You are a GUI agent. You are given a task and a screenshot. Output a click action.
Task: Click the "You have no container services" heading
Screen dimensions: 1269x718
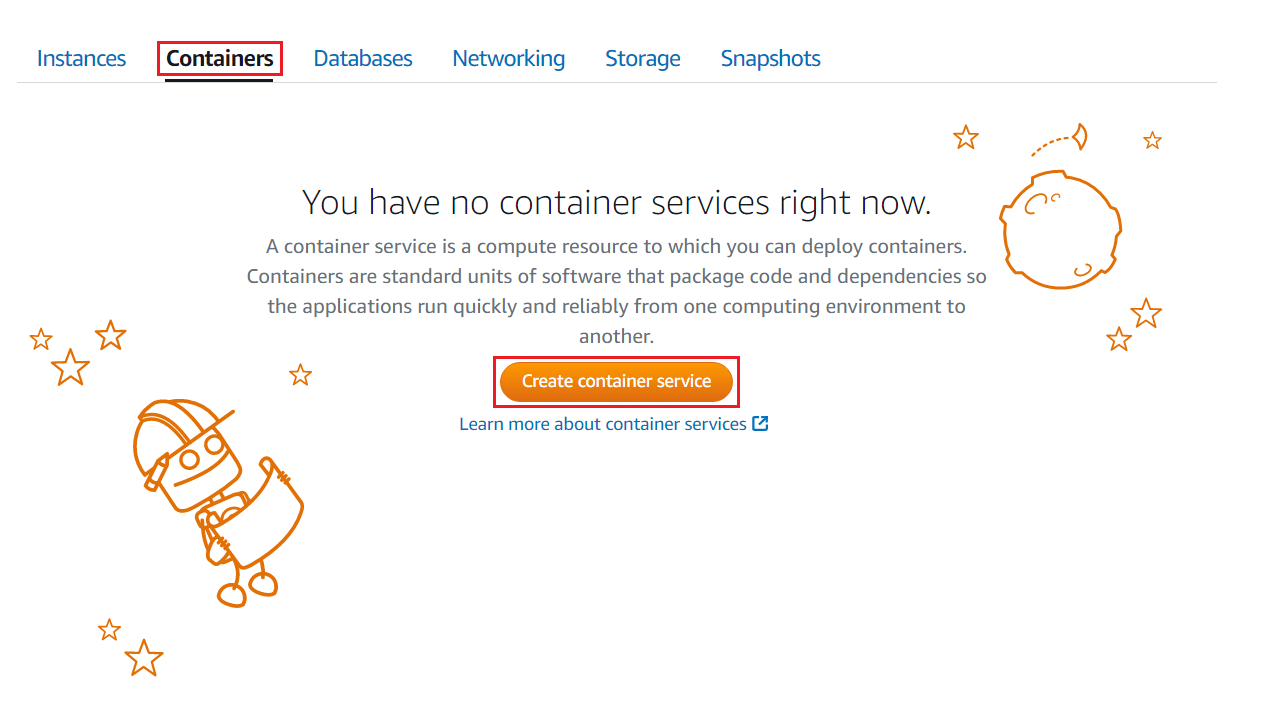616,203
